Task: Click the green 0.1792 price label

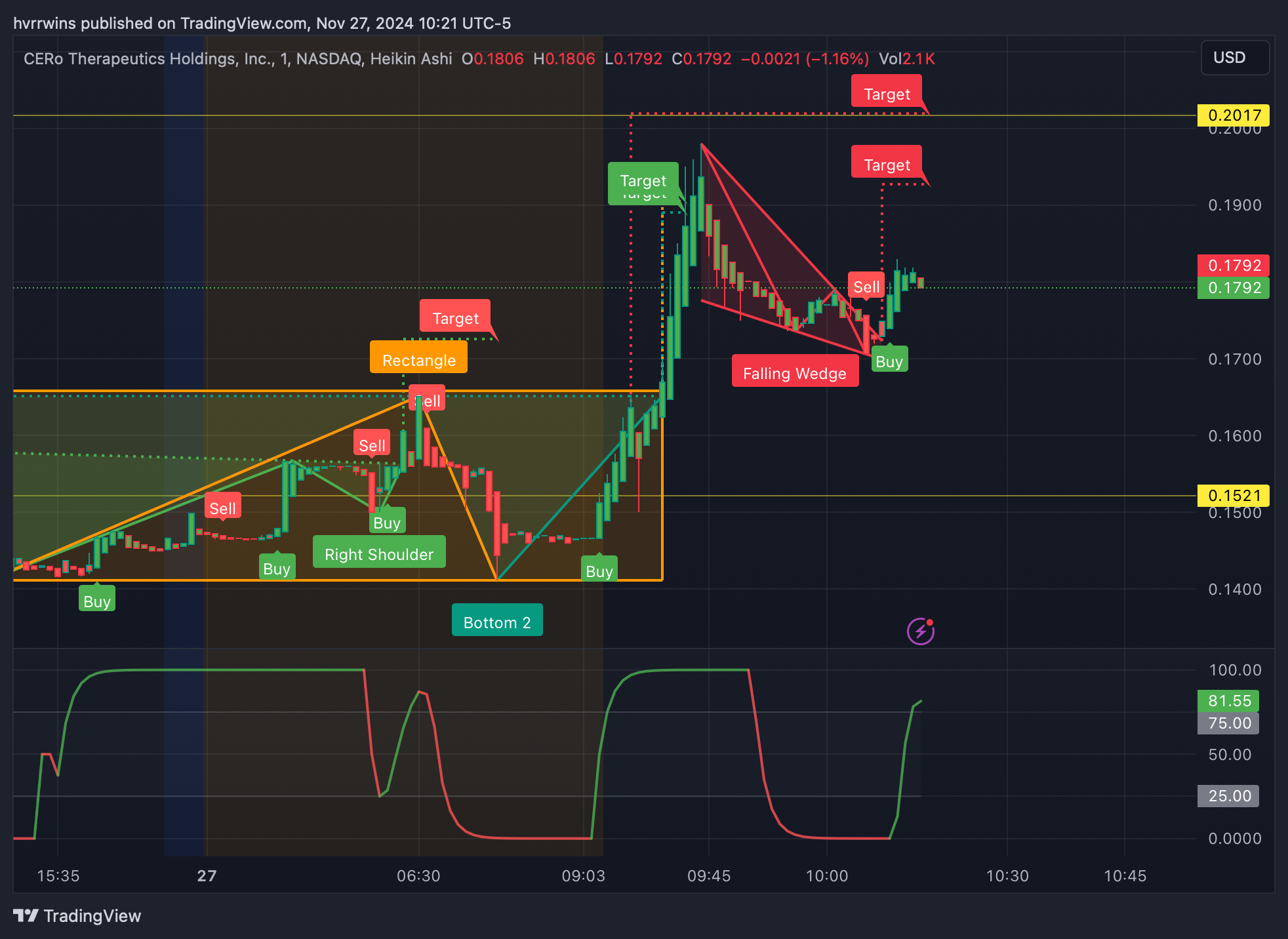Action: [x=1234, y=288]
